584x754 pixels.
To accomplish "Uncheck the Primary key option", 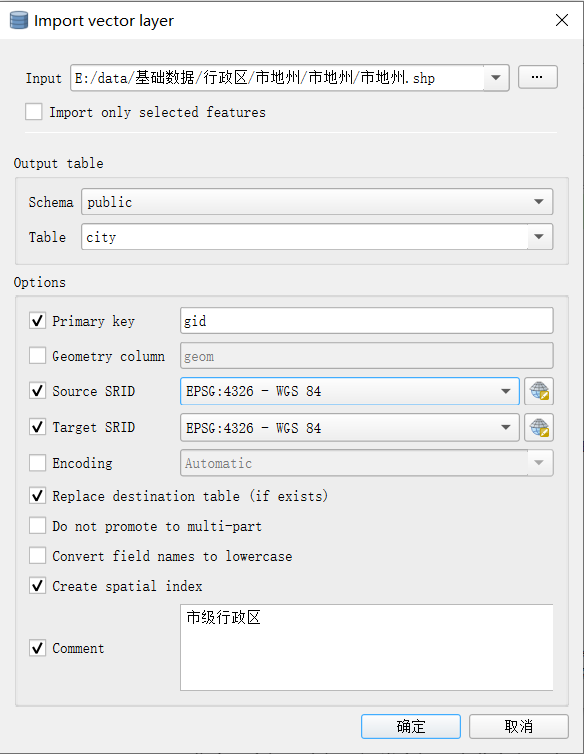I will [38, 320].
